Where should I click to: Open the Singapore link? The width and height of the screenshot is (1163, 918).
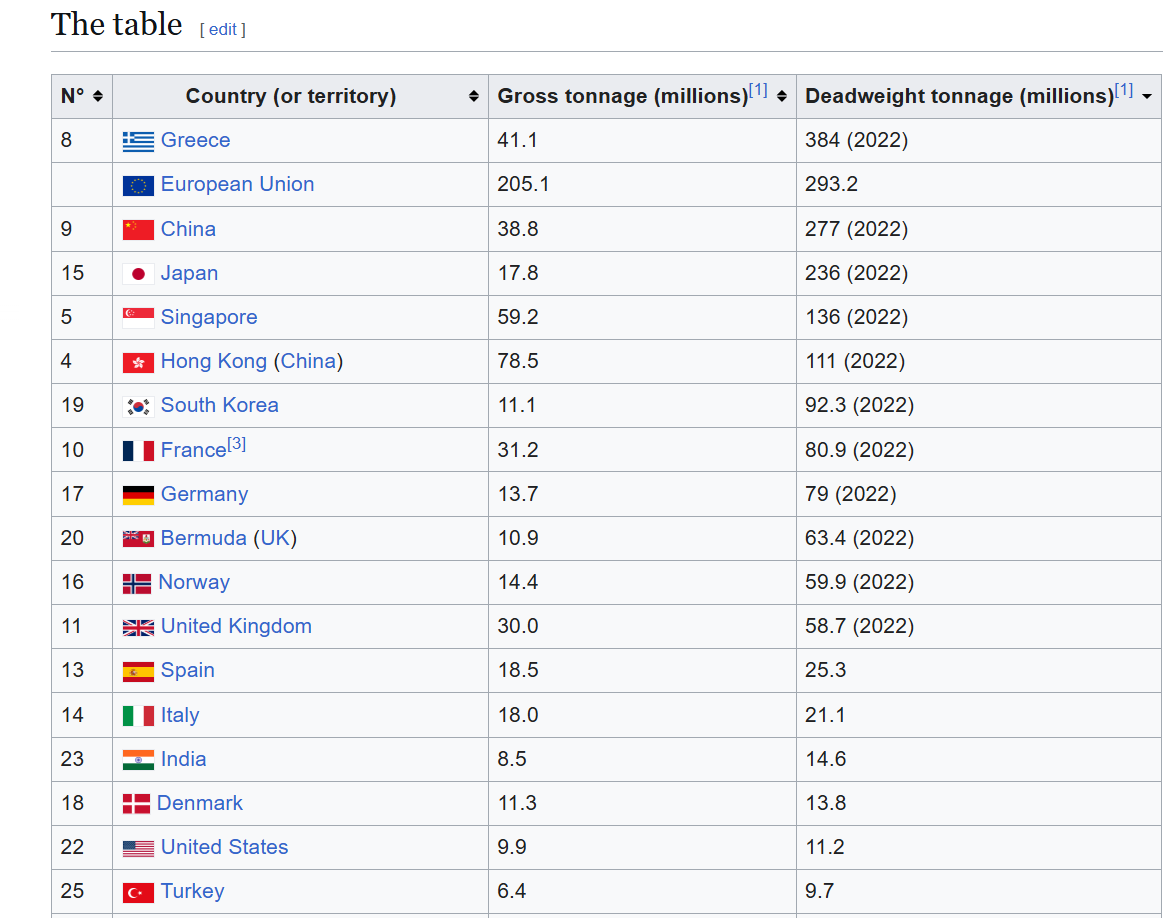(209, 317)
